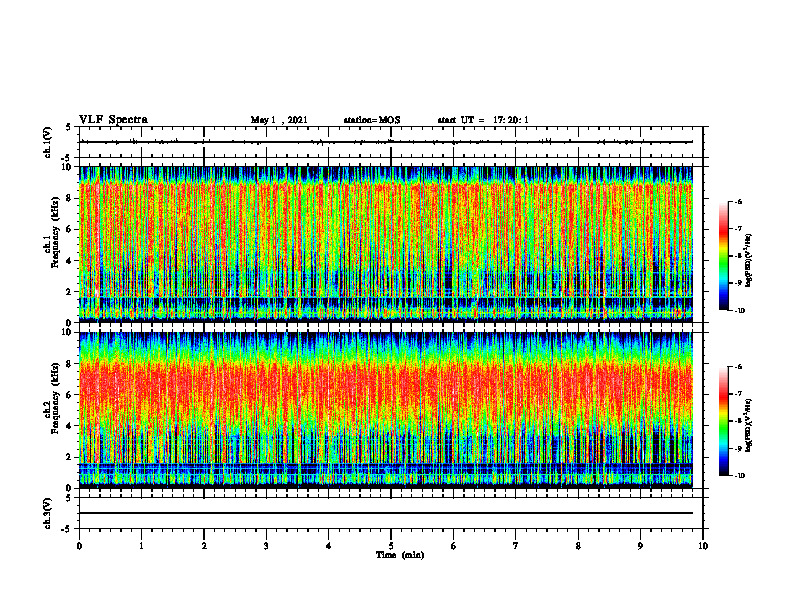
Task: Click the "4" kHz tick of ch.1 frequency axis
Action: point(70,261)
